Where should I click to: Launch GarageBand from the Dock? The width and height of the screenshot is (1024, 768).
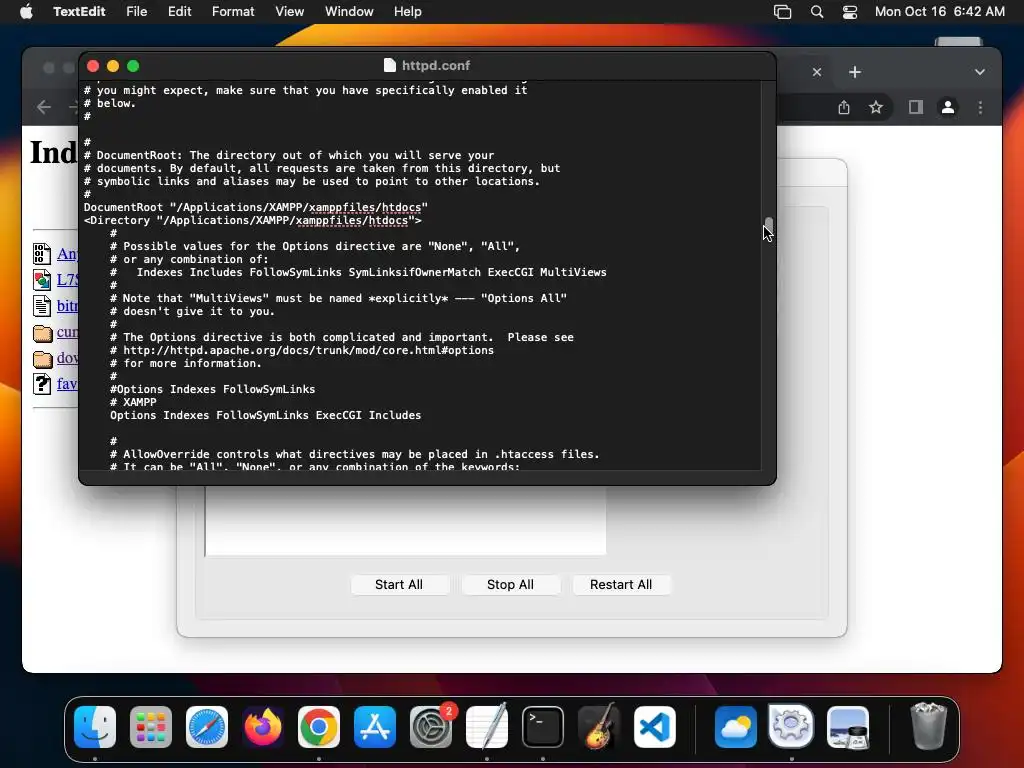click(x=599, y=727)
